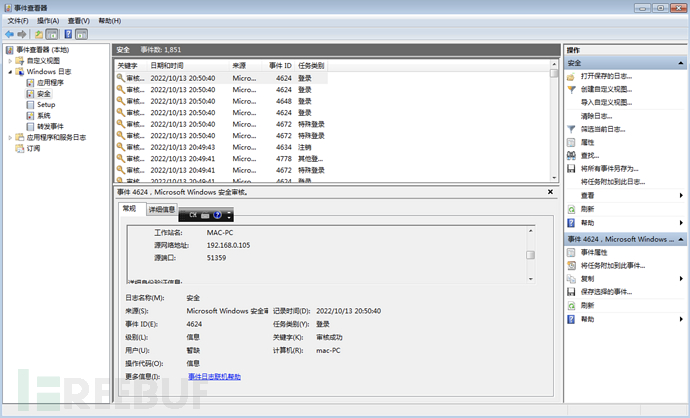Image resolution: width=690 pixels, height=418 pixels.
Task: Click 查找 binoculars action
Action: 590,155
